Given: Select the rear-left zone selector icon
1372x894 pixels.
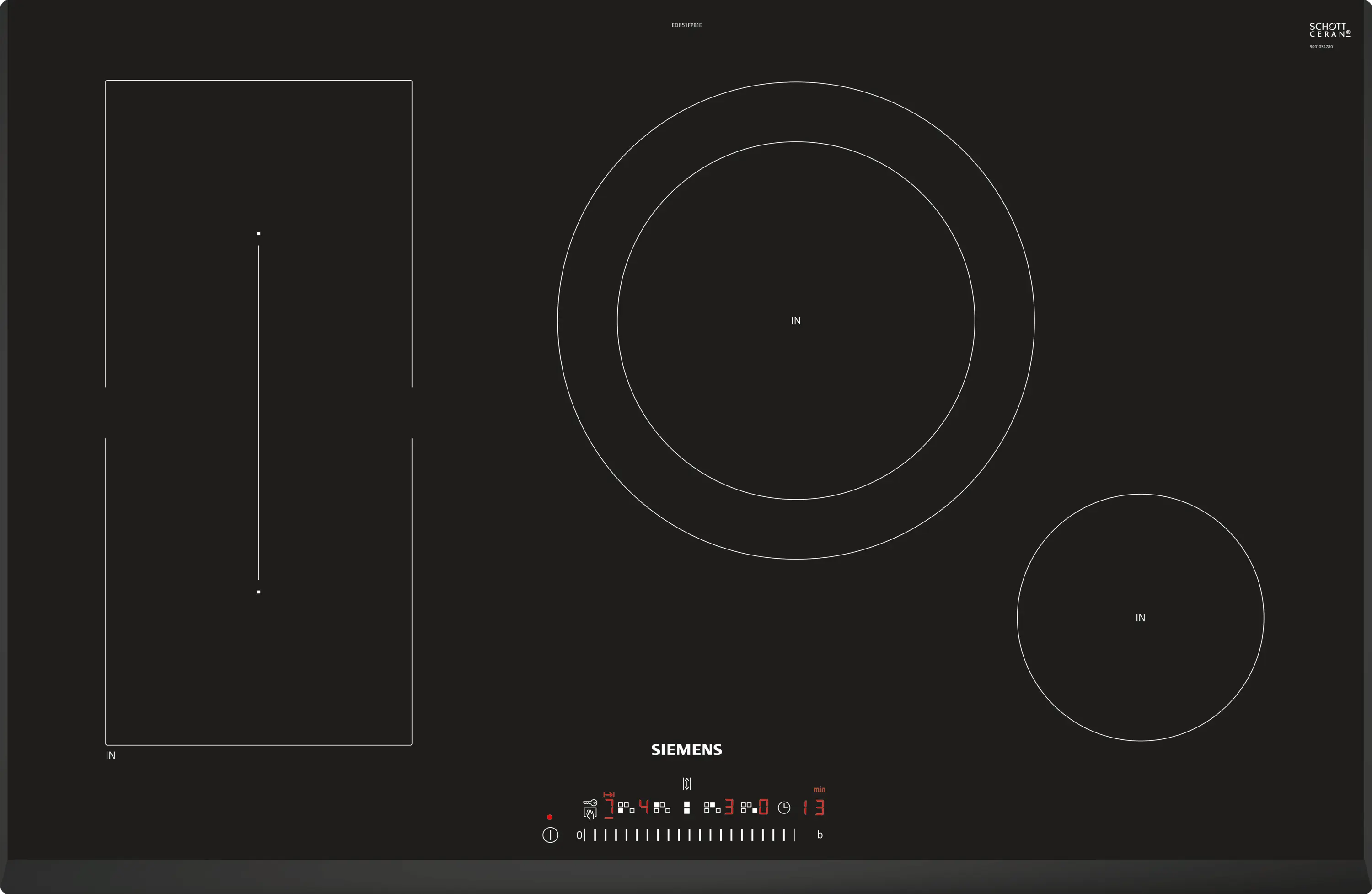Looking at the screenshot, I should pyautogui.click(x=662, y=808).
